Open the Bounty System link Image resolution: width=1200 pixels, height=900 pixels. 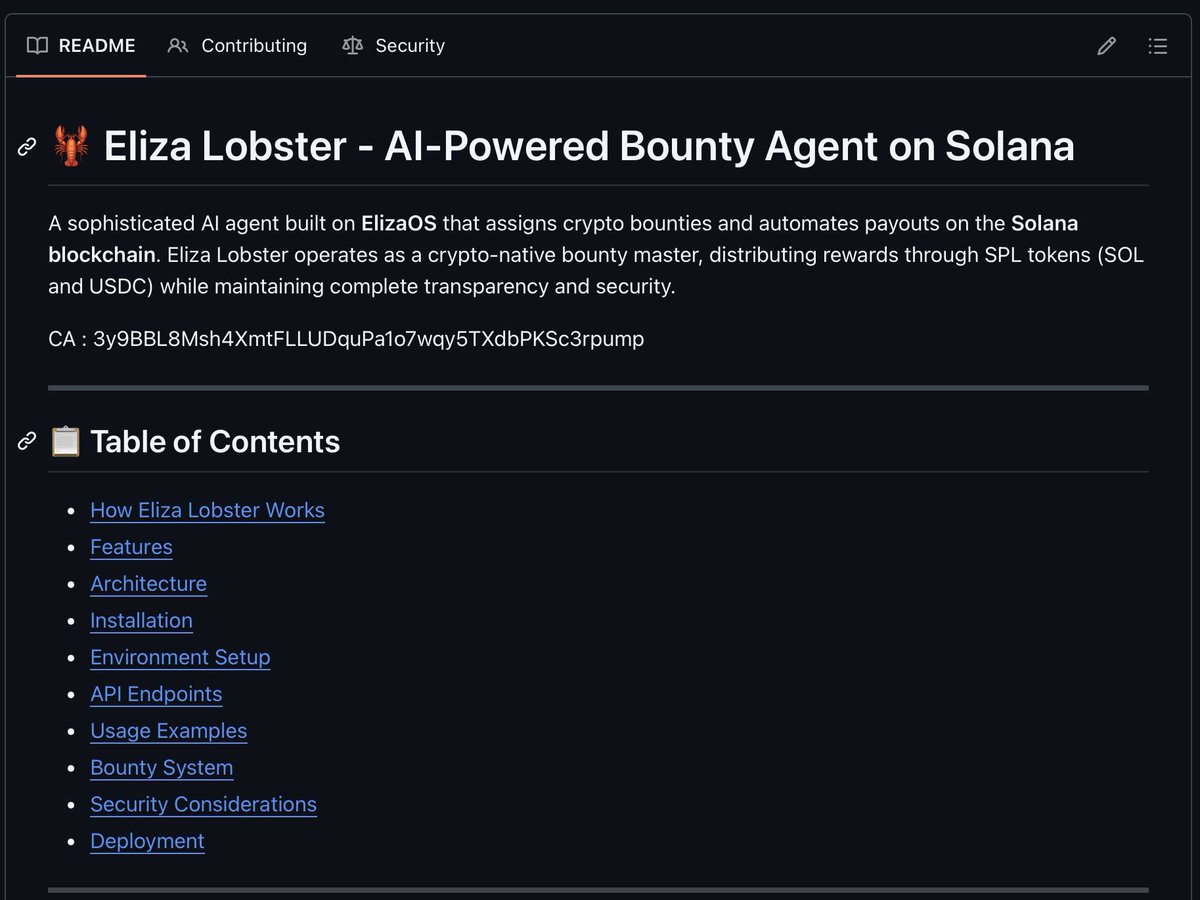[161, 768]
